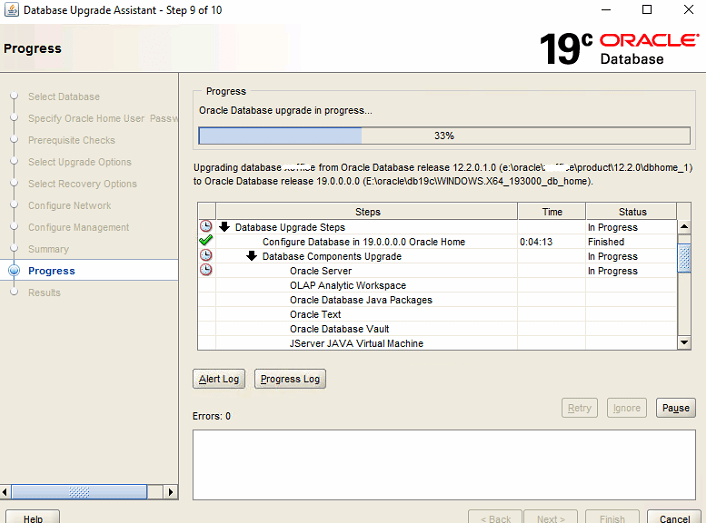Click clock icon beside Database Components Upgrade

tap(206, 256)
